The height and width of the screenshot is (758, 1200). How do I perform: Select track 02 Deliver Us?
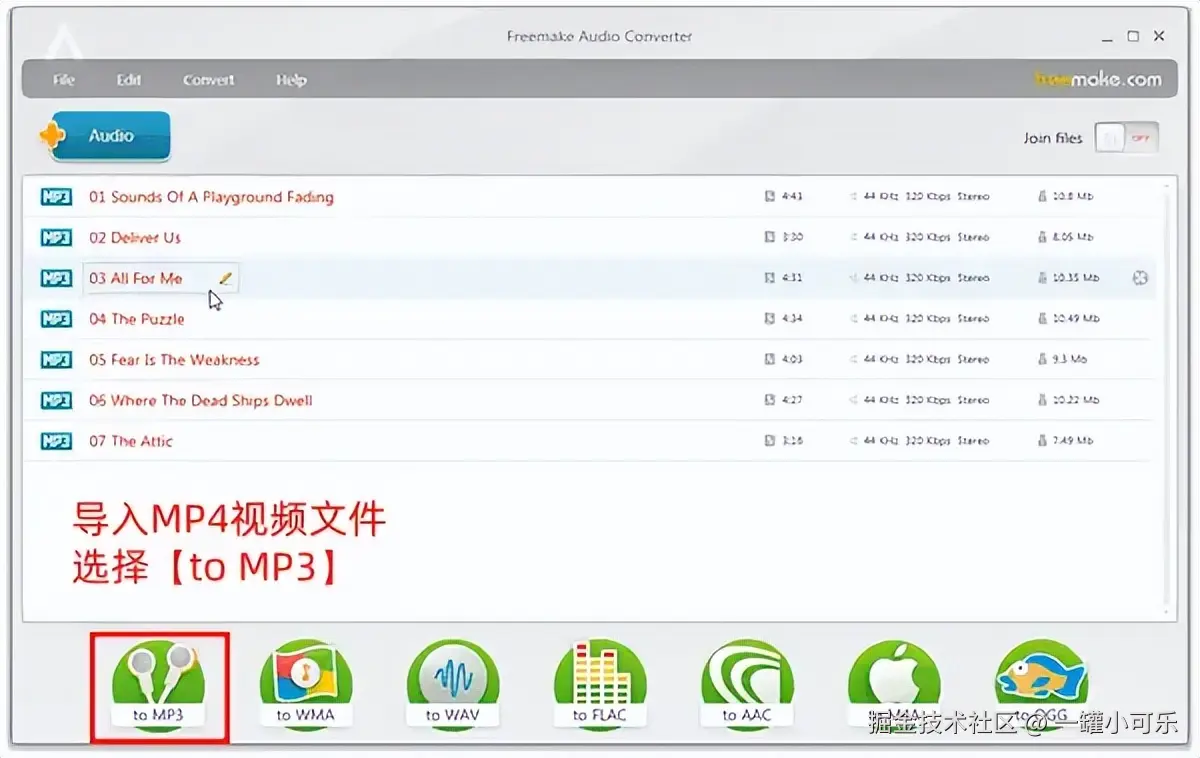[135, 238]
